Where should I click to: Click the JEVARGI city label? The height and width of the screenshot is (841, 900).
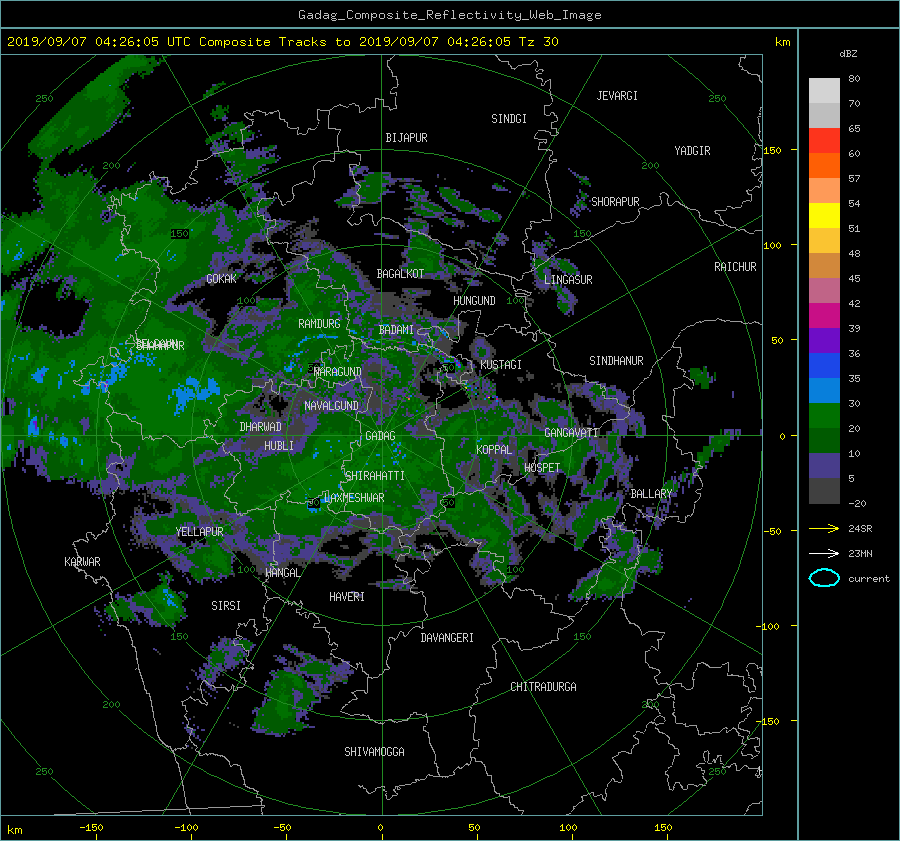pos(617,96)
